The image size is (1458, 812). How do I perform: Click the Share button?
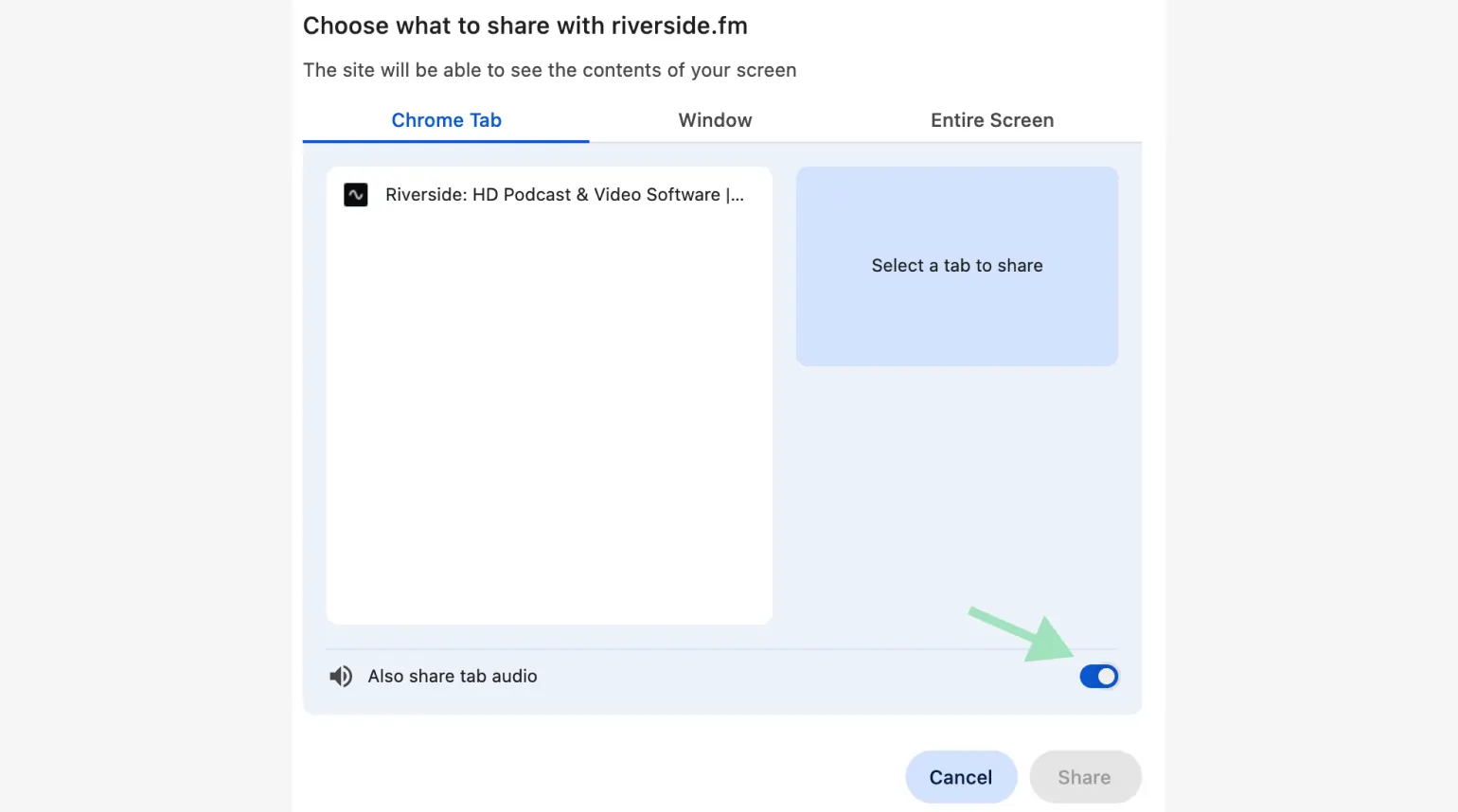click(x=1085, y=776)
